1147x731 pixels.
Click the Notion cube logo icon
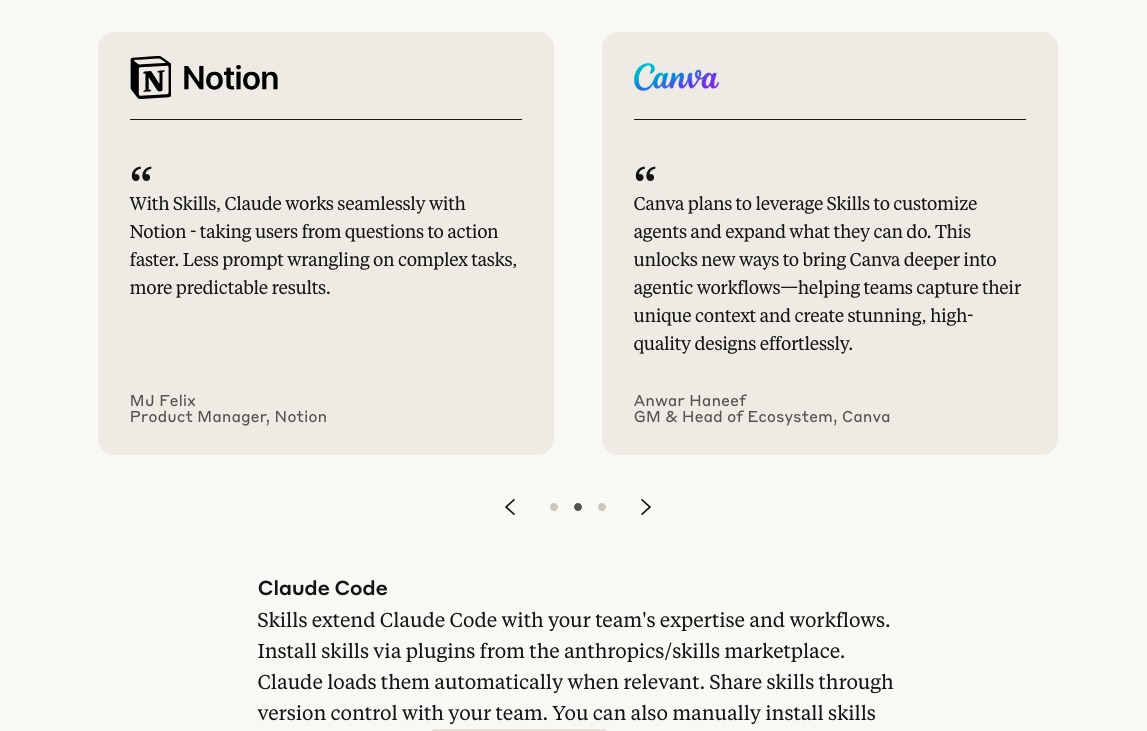(x=151, y=78)
